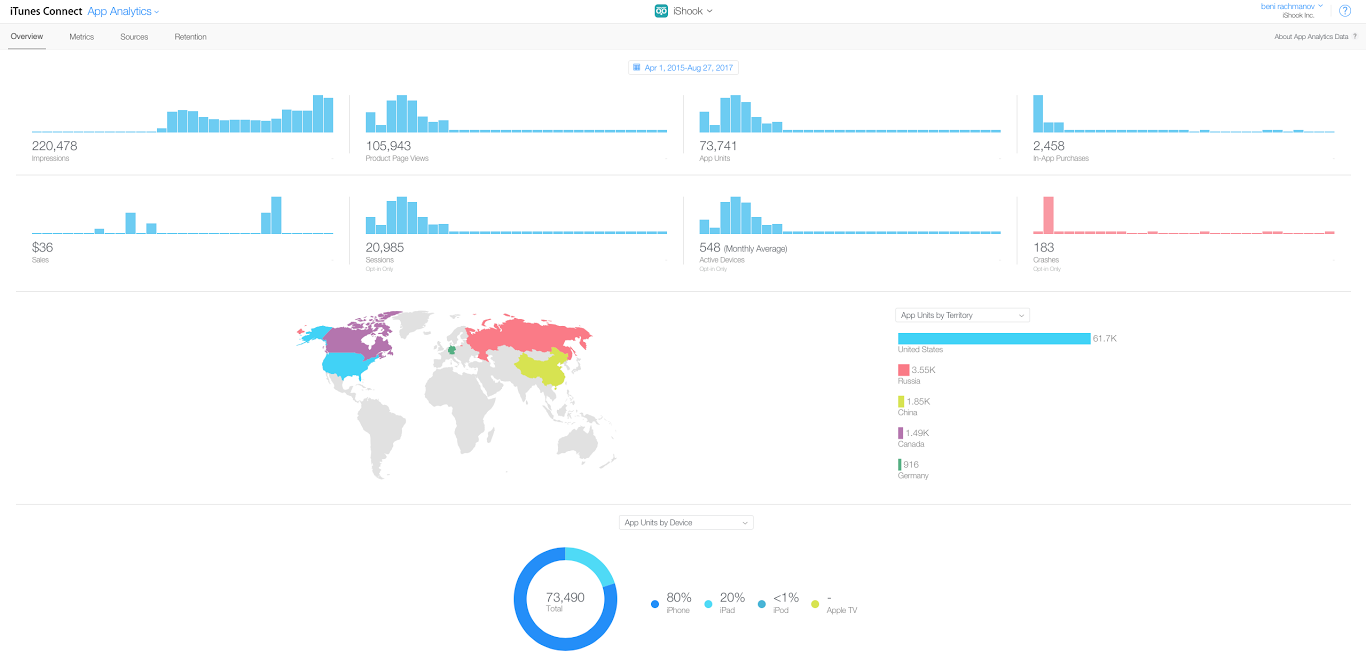The height and width of the screenshot is (668, 1366).
Task: Go to iTunes Connect home
Action: [46, 11]
